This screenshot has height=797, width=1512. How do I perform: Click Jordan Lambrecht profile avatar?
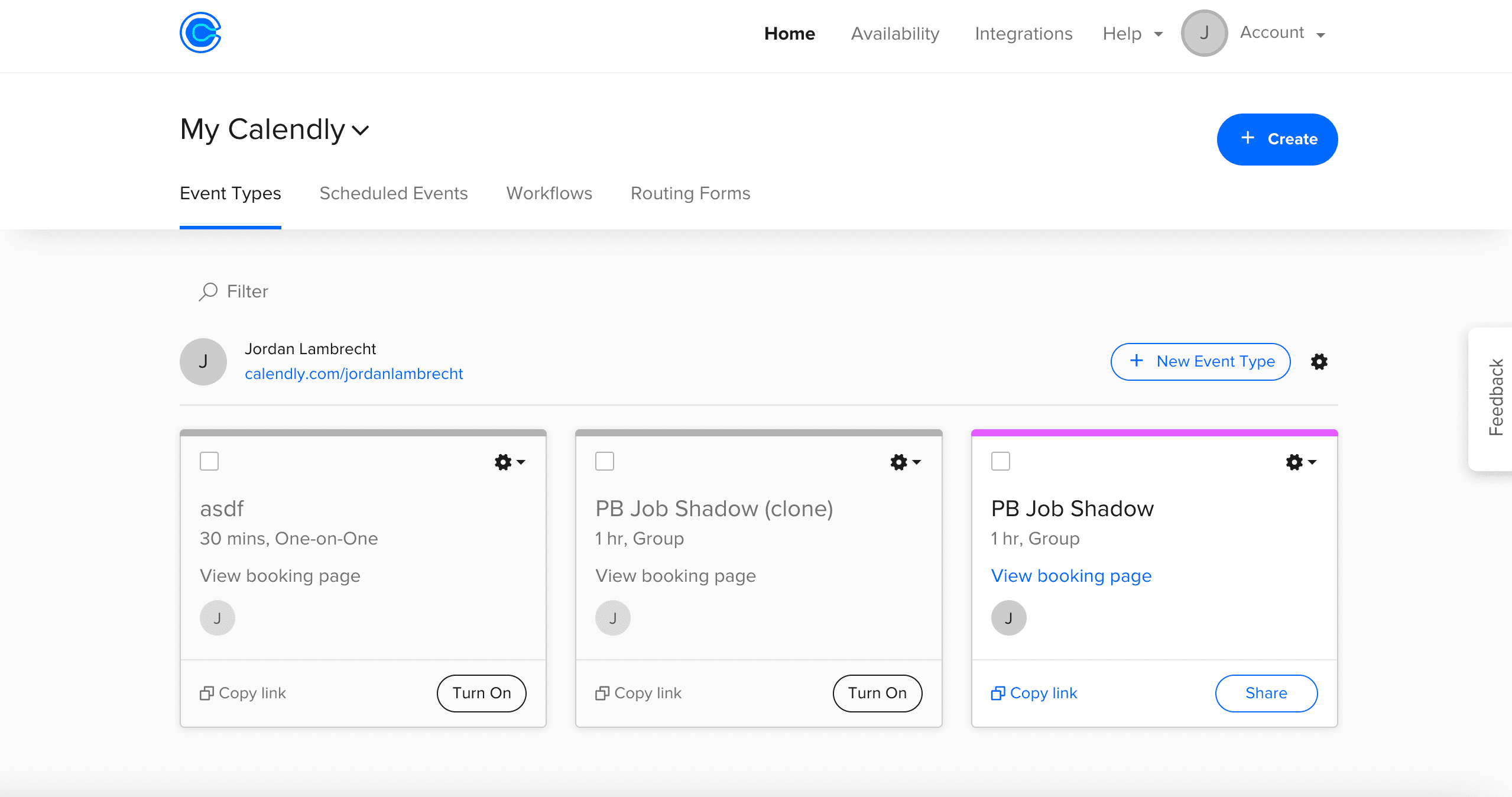203,362
